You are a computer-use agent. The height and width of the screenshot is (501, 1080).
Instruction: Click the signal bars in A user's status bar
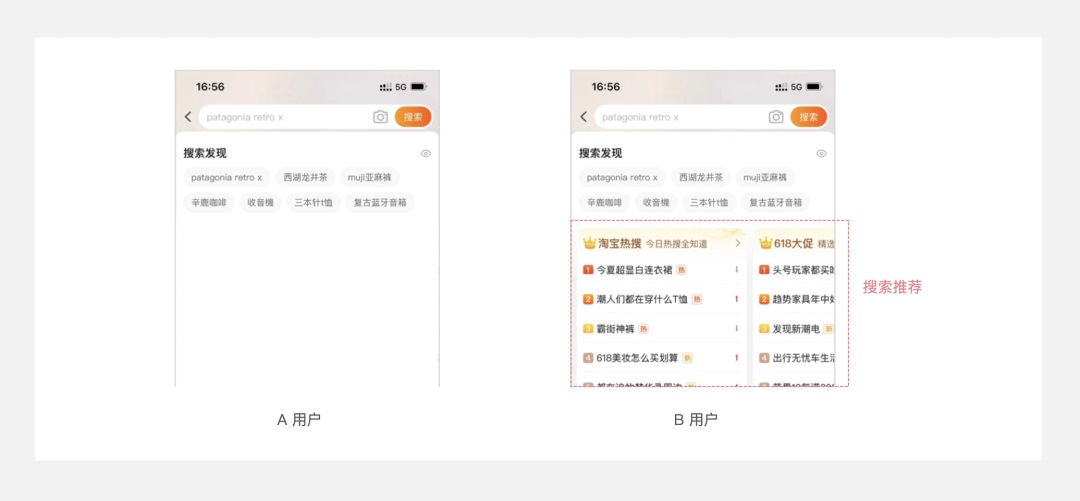pyautogui.click(x=386, y=87)
